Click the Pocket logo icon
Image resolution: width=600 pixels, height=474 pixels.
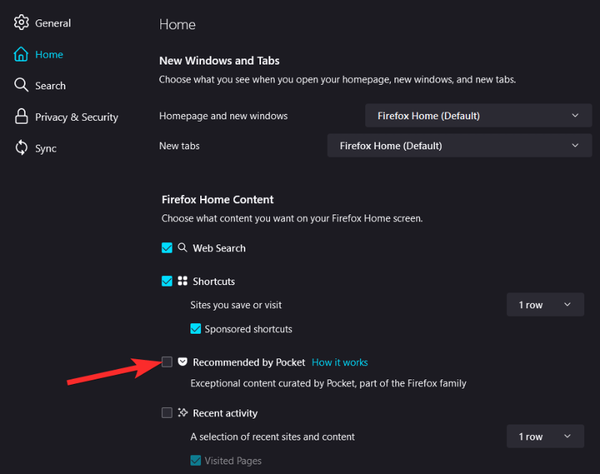(x=183, y=362)
